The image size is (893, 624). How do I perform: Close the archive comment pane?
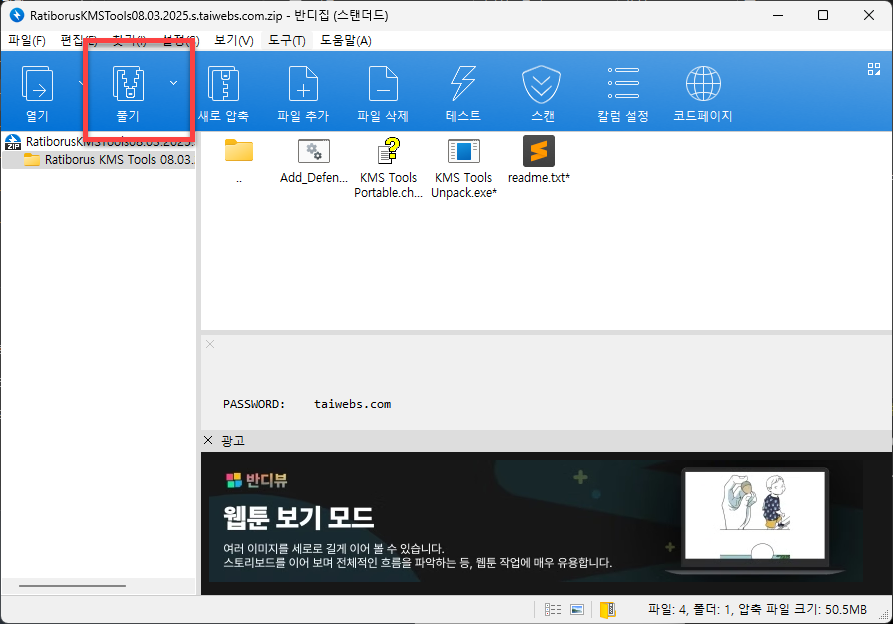(210, 344)
